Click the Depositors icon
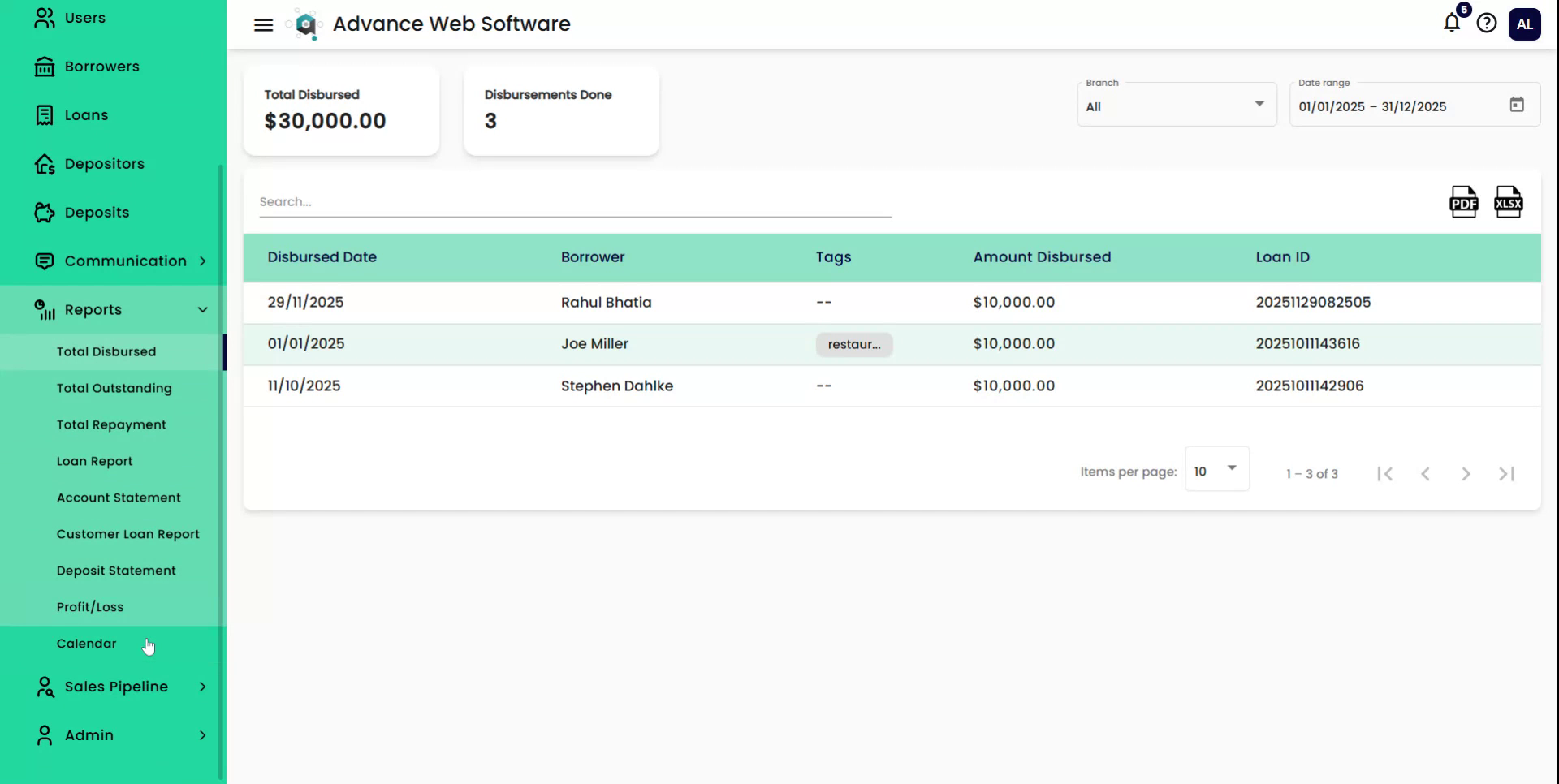This screenshot has width=1559, height=784. (x=45, y=163)
